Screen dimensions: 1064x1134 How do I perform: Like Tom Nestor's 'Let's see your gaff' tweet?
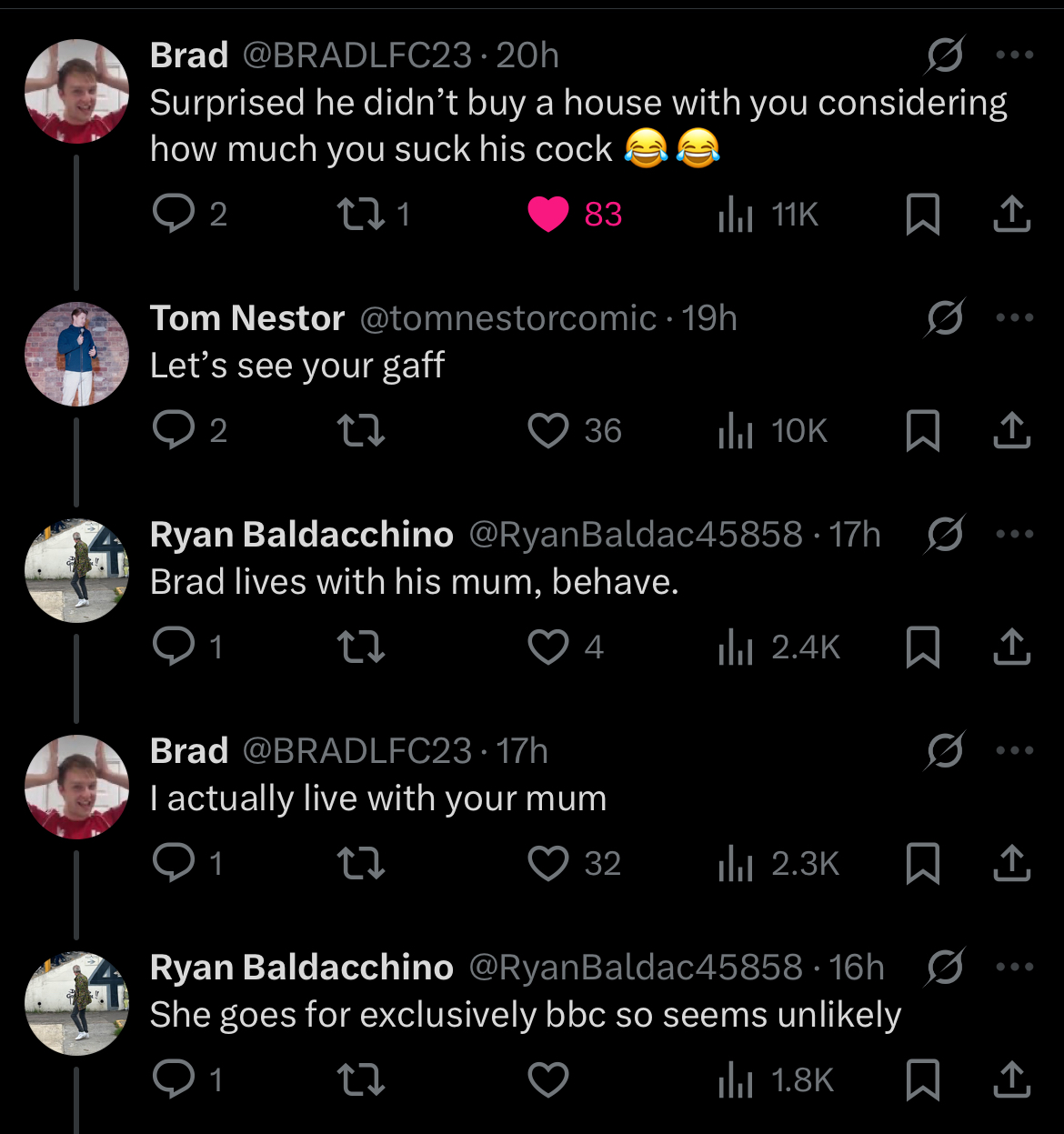point(548,430)
